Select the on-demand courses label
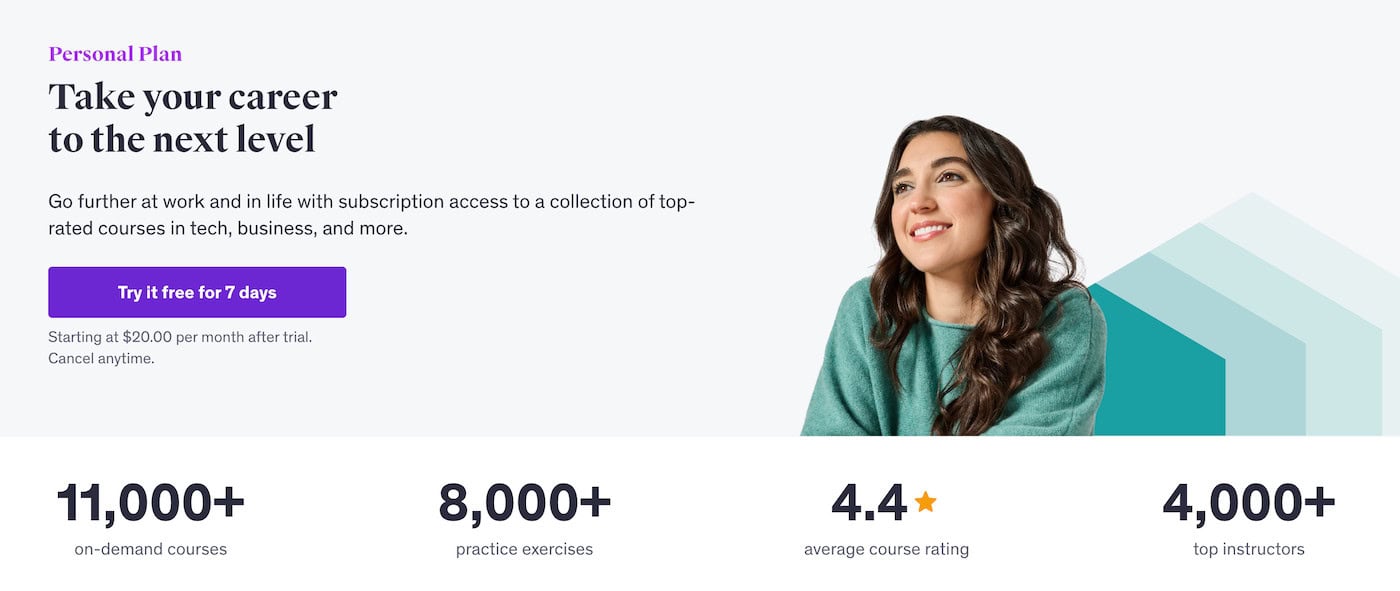 (x=151, y=549)
